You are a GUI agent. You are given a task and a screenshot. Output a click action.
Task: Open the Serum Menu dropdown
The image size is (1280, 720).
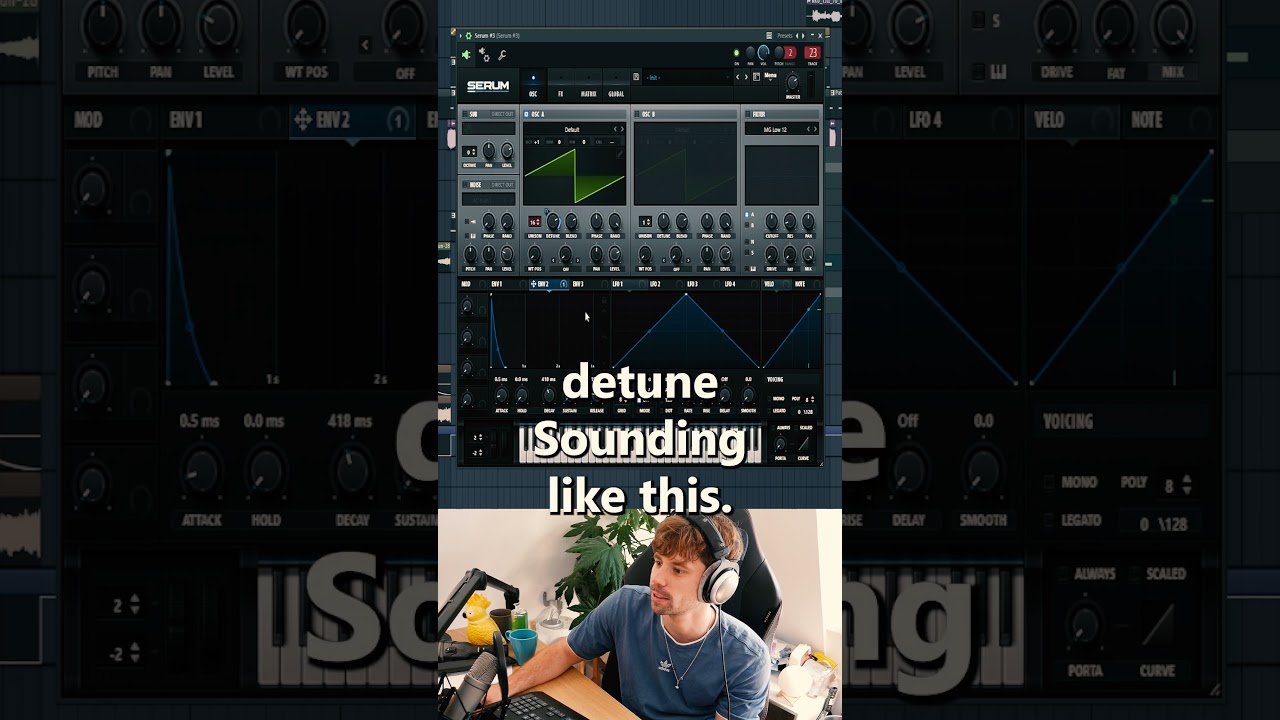click(770, 76)
